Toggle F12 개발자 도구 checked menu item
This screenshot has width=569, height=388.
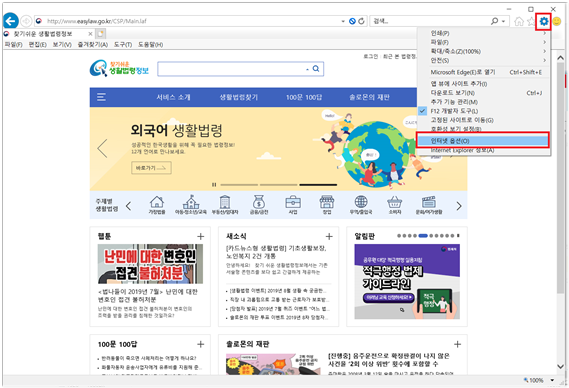tap(454, 111)
